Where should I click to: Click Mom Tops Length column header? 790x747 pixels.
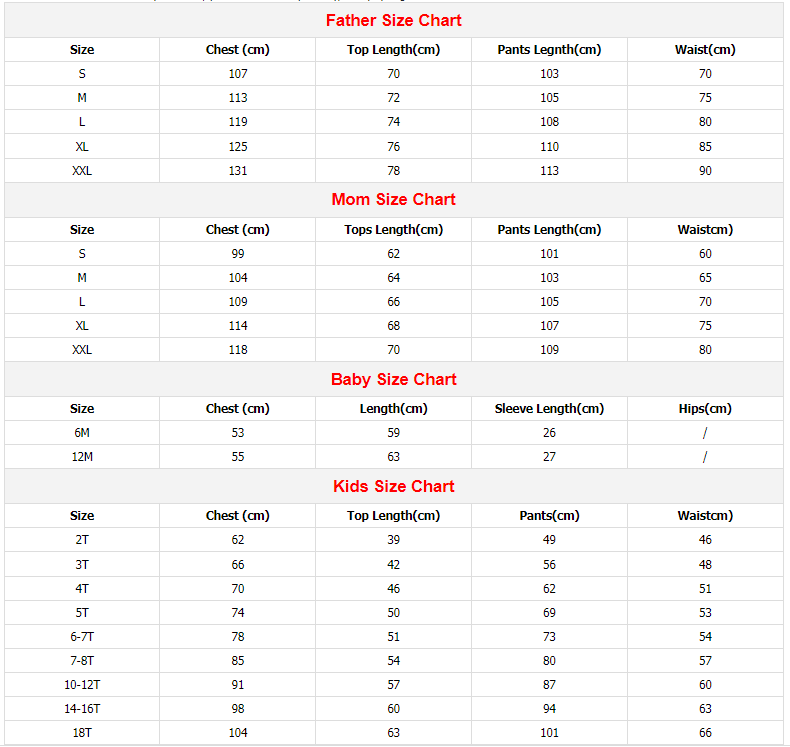(x=394, y=229)
